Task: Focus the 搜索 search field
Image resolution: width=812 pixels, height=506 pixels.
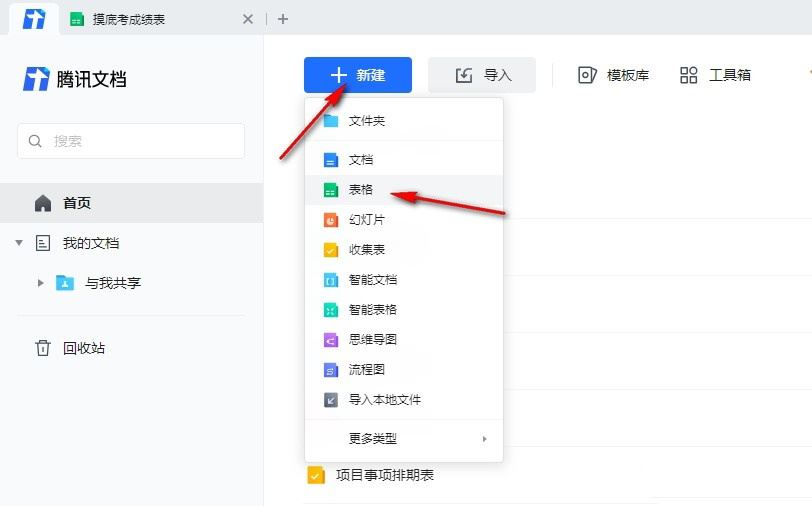Action: (x=131, y=141)
